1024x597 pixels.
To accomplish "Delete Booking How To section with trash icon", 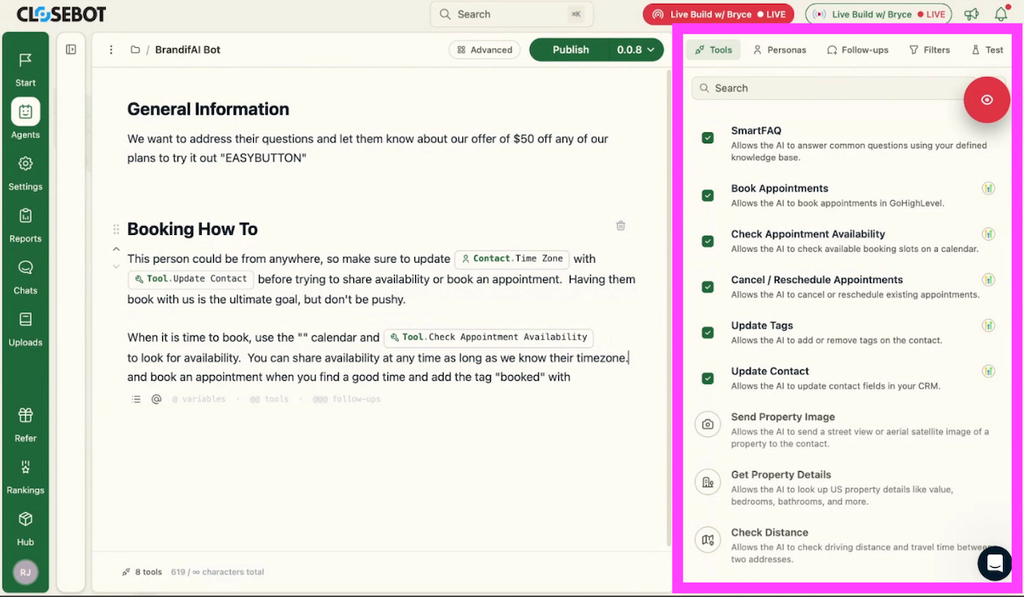I will (620, 225).
